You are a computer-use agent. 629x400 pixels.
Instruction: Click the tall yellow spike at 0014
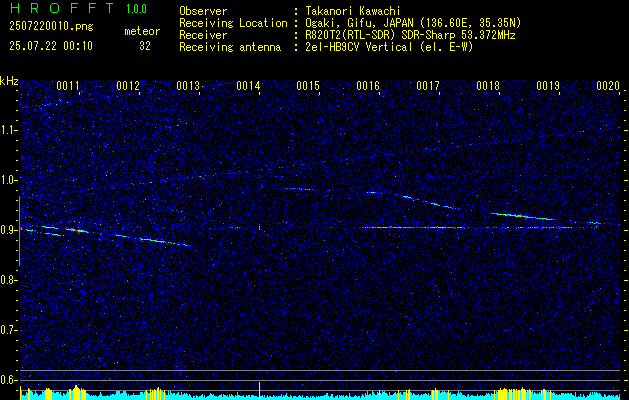click(260, 391)
